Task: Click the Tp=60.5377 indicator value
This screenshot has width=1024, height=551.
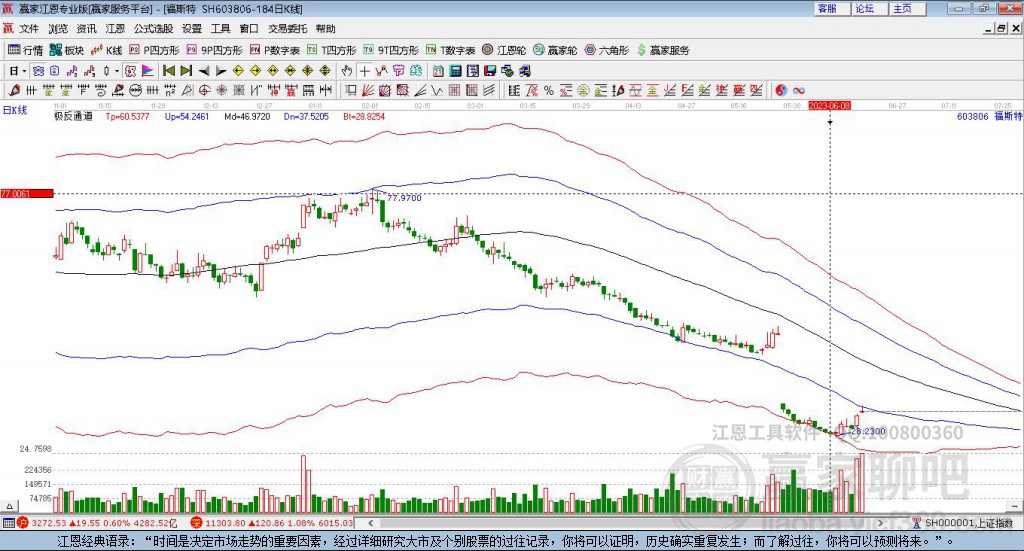Action: tap(127, 116)
